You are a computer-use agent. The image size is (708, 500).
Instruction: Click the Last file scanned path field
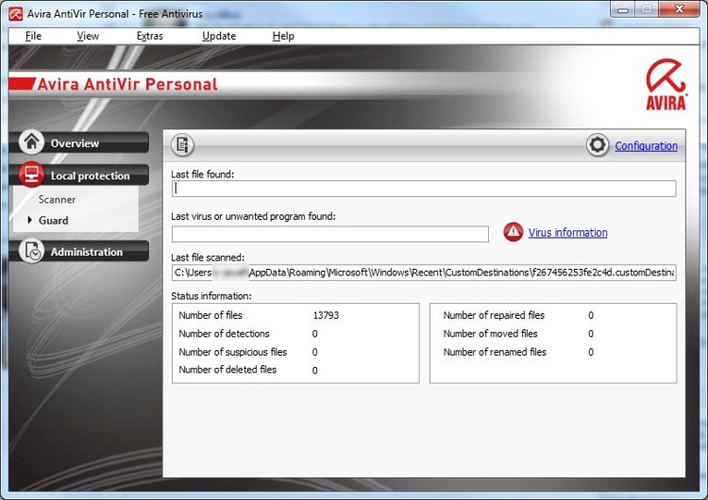424,272
